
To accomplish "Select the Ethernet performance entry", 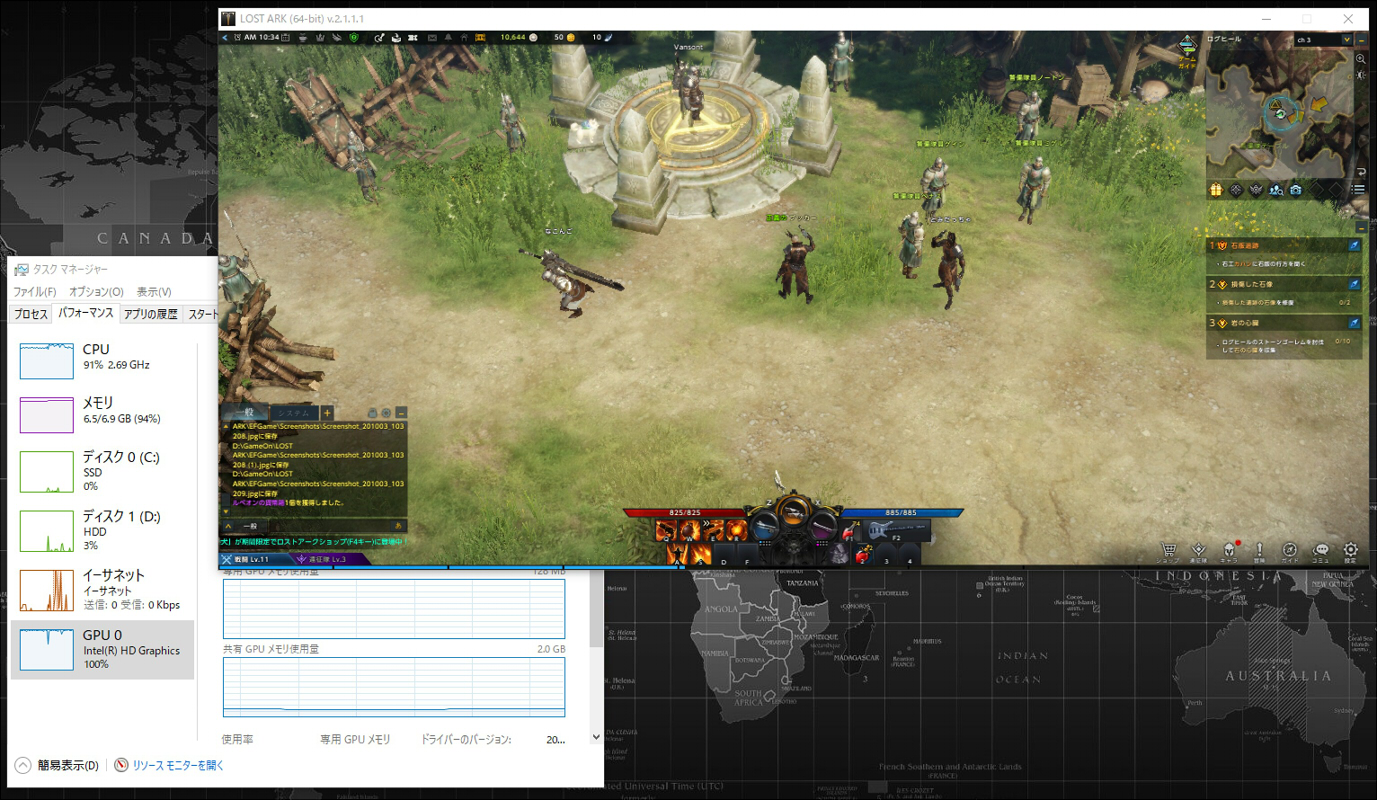I will [x=103, y=589].
